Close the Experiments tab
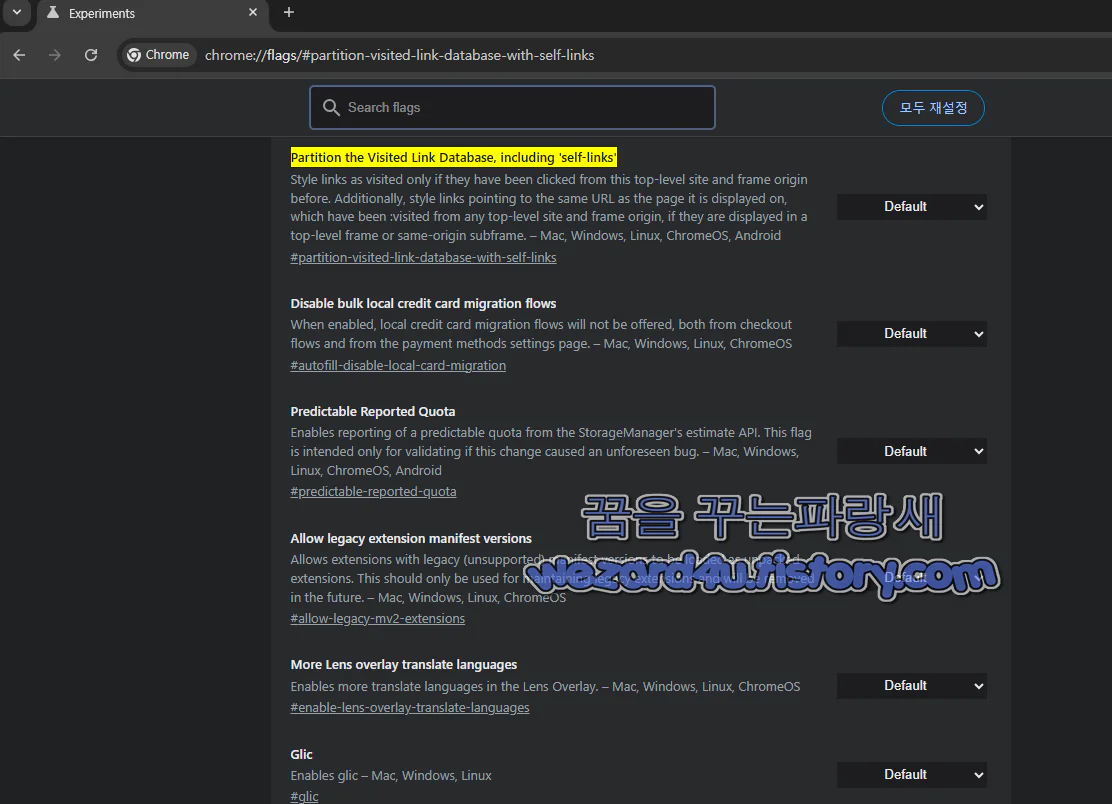 [x=252, y=13]
